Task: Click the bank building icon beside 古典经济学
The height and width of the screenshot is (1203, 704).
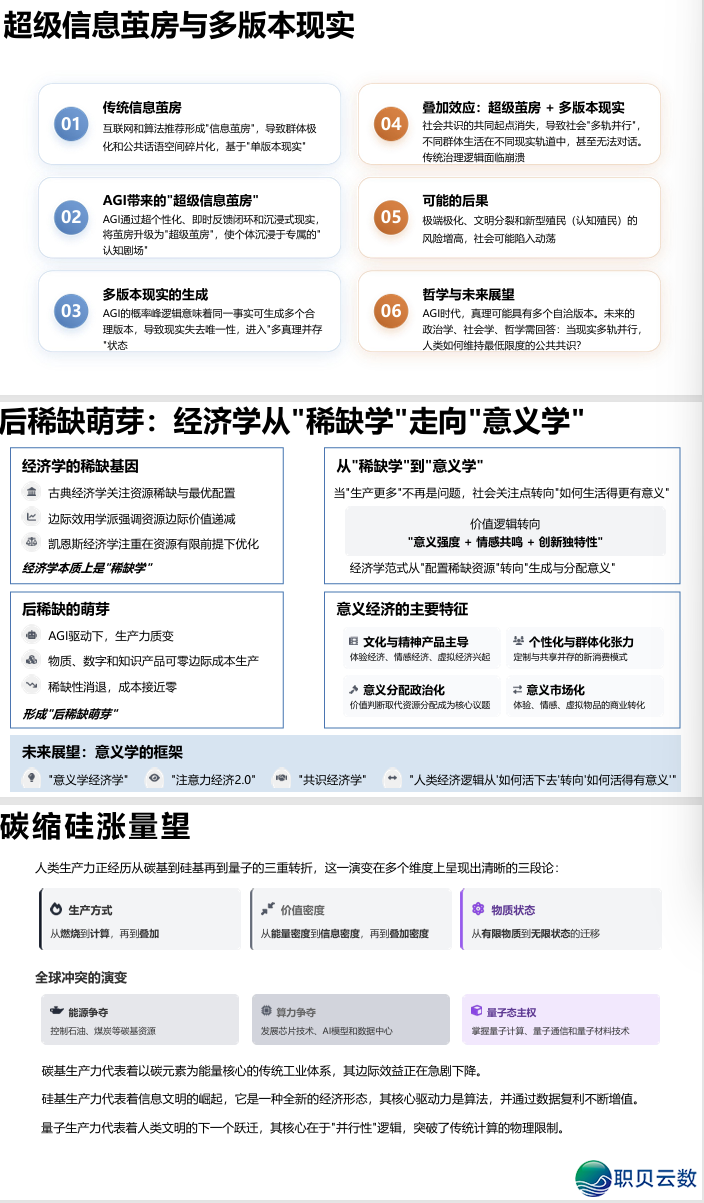Action: [x=31, y=492]
